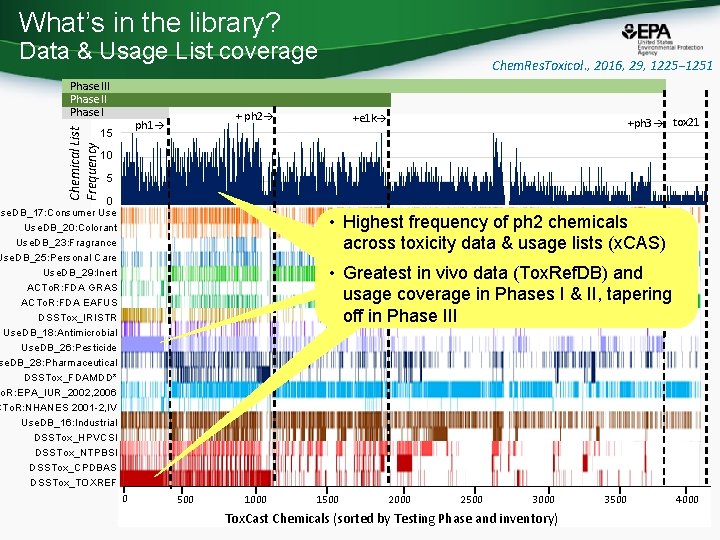The height and width of the screenshot is (540, 720).
Task: Click the 'ph1' marker label
Action: click(149, 125)
